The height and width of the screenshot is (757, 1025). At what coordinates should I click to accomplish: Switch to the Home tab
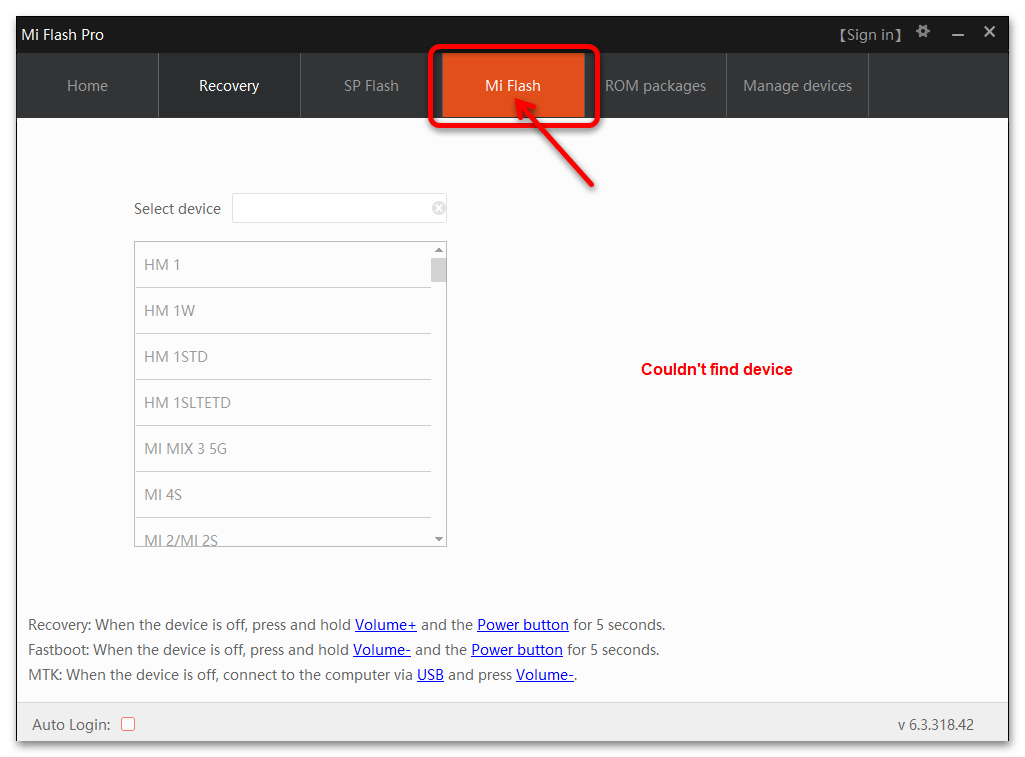(x=88, y=86)
